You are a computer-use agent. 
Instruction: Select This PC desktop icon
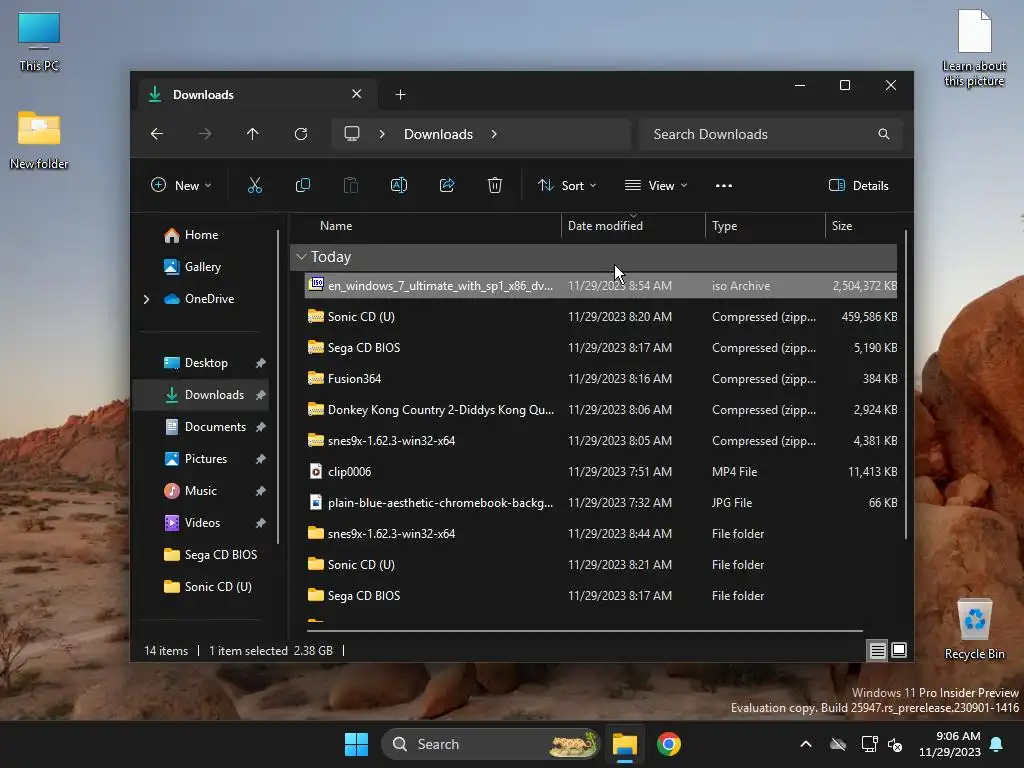coord(39,42)
